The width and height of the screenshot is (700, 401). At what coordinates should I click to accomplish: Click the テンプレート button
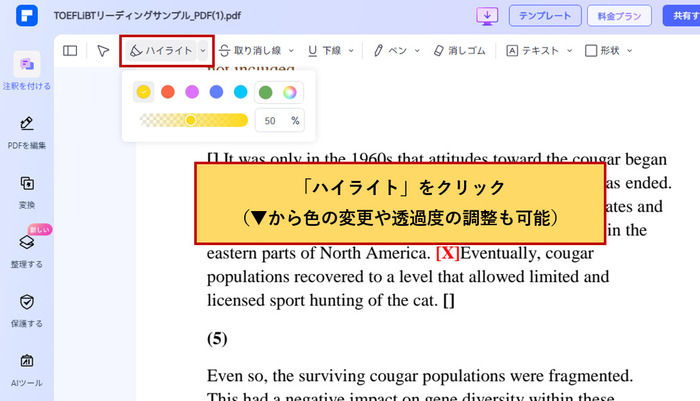[x=547, y=16]
